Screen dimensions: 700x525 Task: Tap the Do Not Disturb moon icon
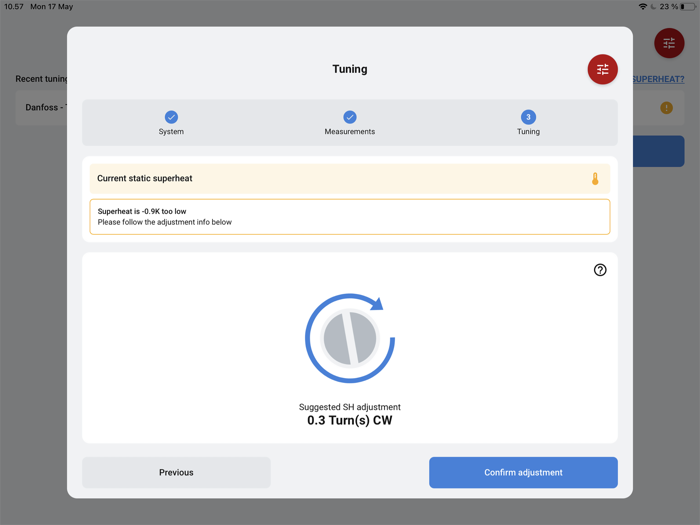click(x=653, y=7)
